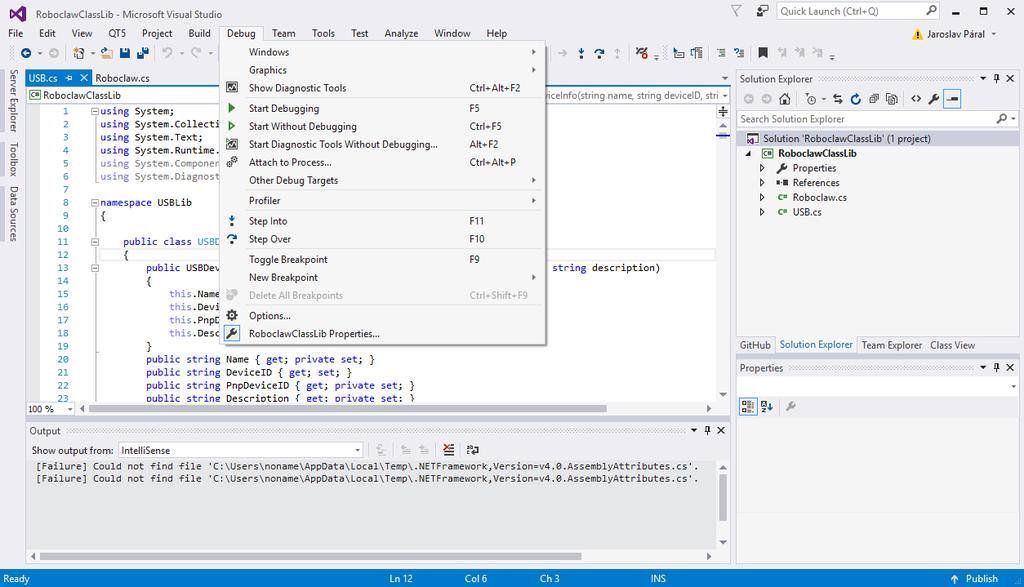Open the Windows submenu in Debug menu
1024x587 pixels.
(x=383, y=52)
